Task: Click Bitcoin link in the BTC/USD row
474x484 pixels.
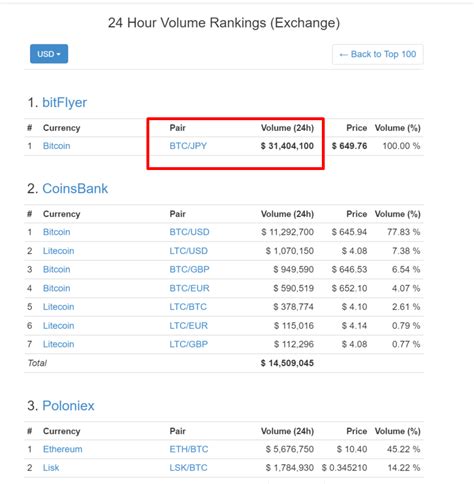Action: [56, 232]
